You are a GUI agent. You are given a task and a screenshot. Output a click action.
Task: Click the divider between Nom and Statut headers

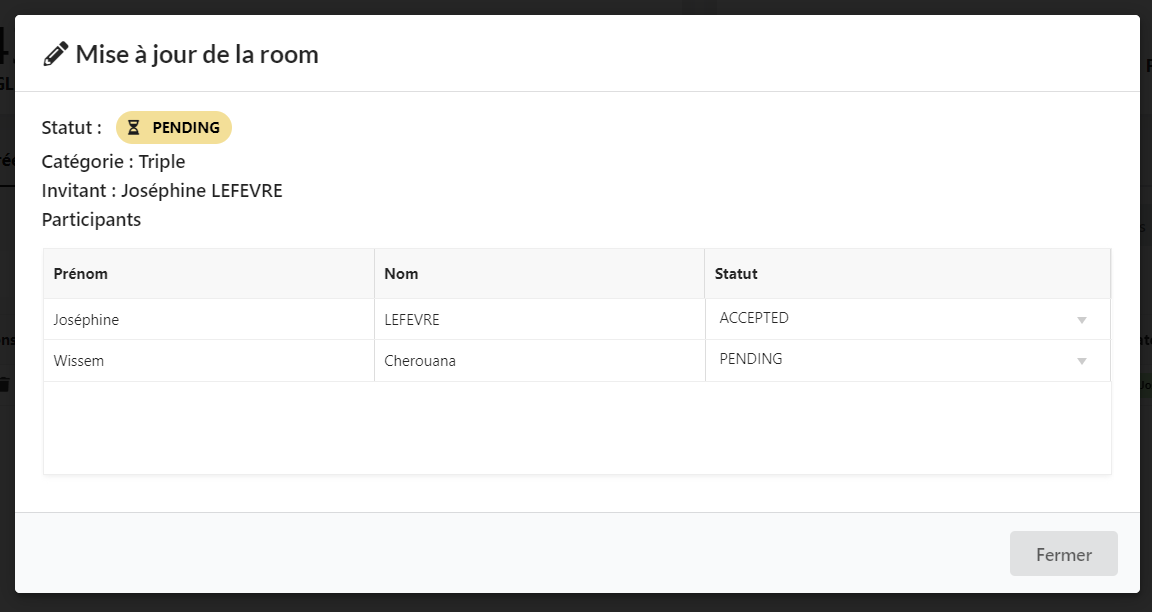click(705, 274)
